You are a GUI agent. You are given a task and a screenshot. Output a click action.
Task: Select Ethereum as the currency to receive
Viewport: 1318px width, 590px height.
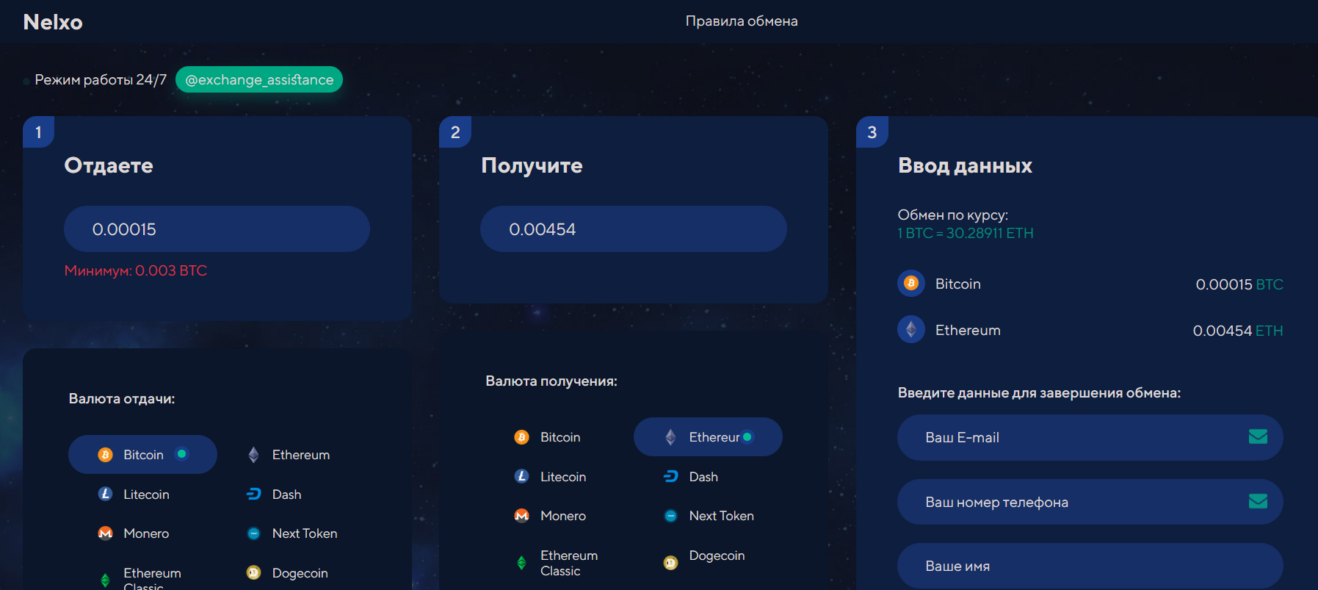pyautogui.click(x=708, y=437)
